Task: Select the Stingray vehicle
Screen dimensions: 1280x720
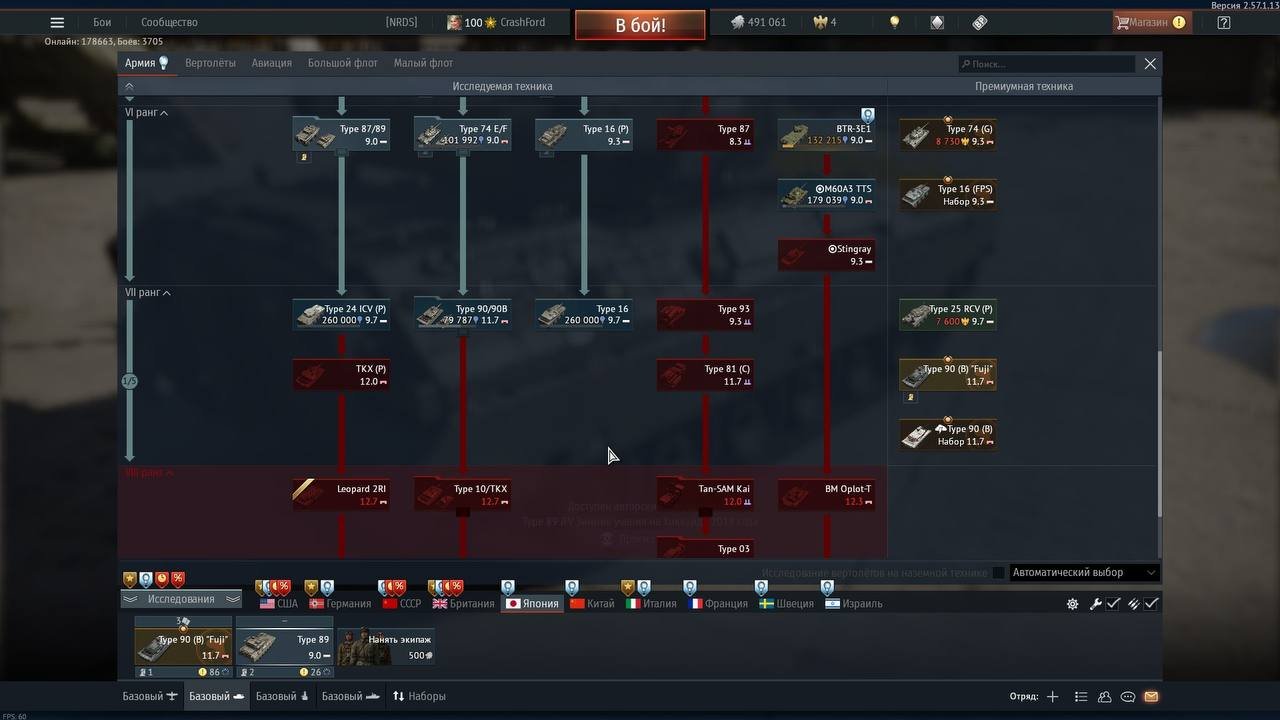Action: pos(827,255)
